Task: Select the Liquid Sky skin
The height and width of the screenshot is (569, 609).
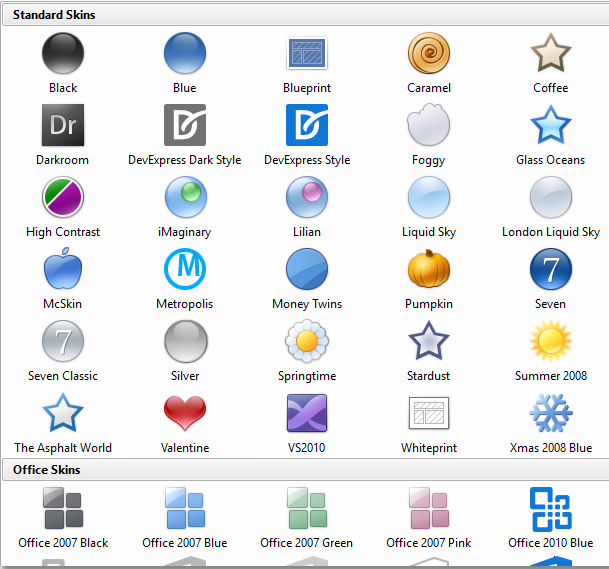Action: point(429,197)
